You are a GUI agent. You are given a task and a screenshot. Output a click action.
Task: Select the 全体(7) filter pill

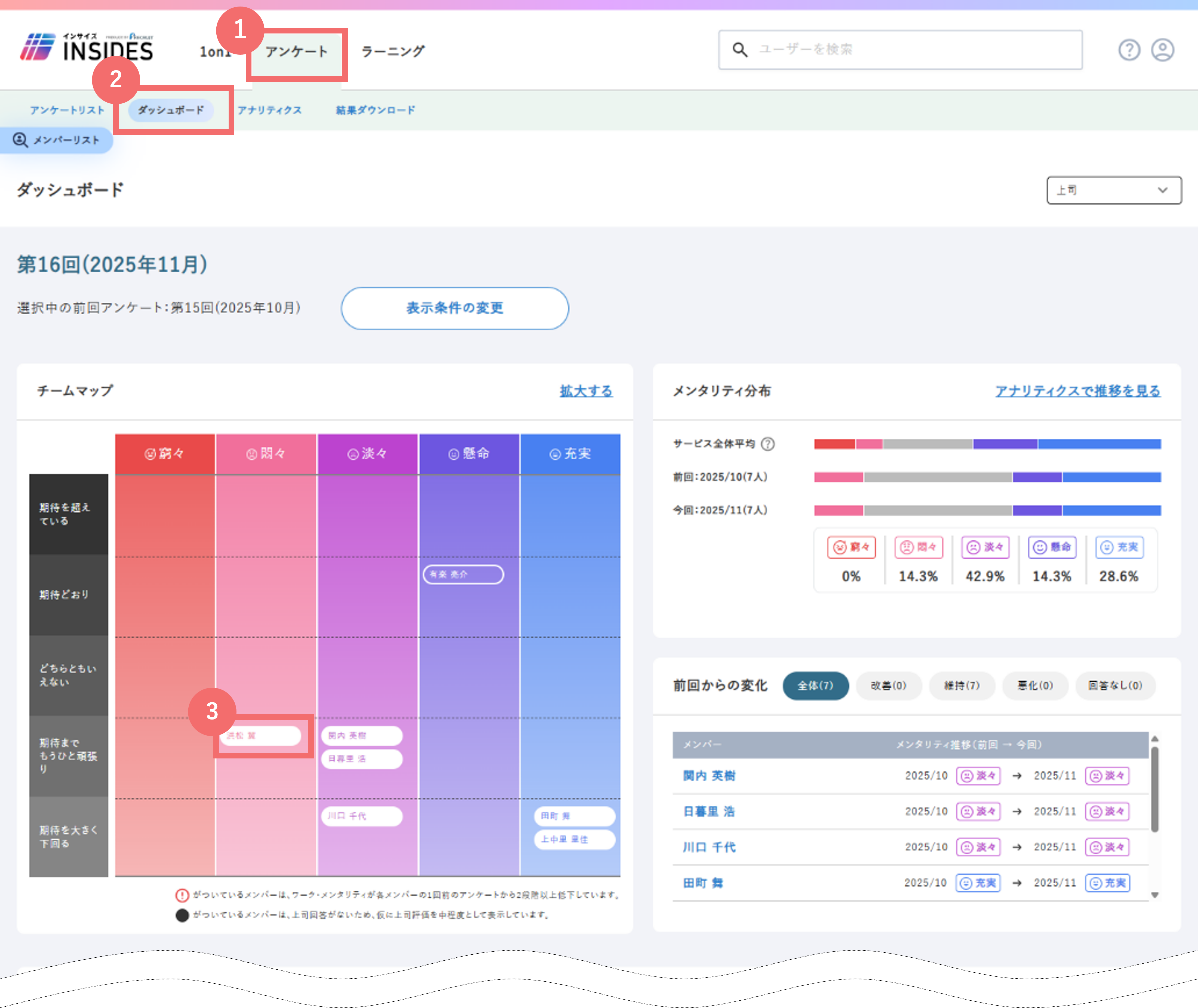pos(815,686)
